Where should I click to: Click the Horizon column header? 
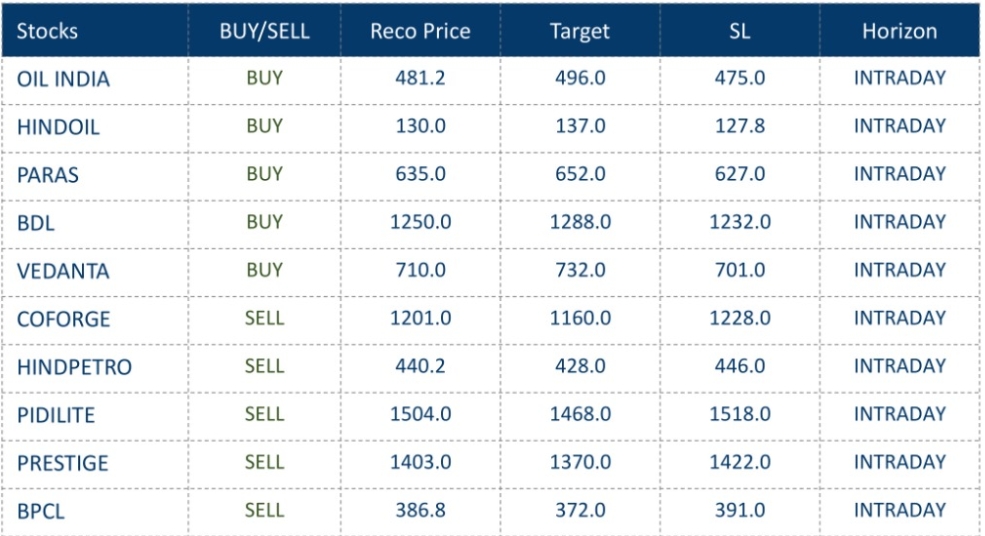coord(899,31)
